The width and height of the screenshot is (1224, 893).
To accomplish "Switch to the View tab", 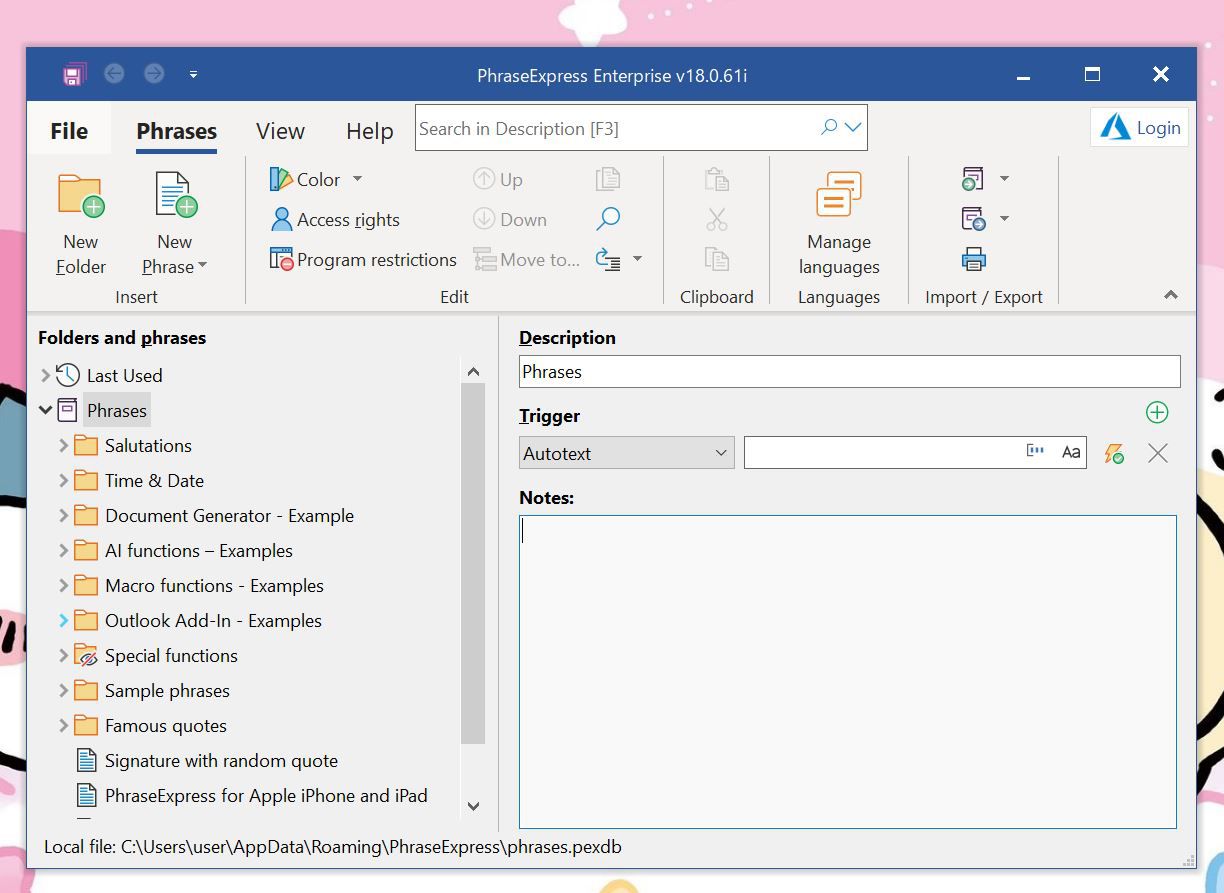I will (280, 131).
